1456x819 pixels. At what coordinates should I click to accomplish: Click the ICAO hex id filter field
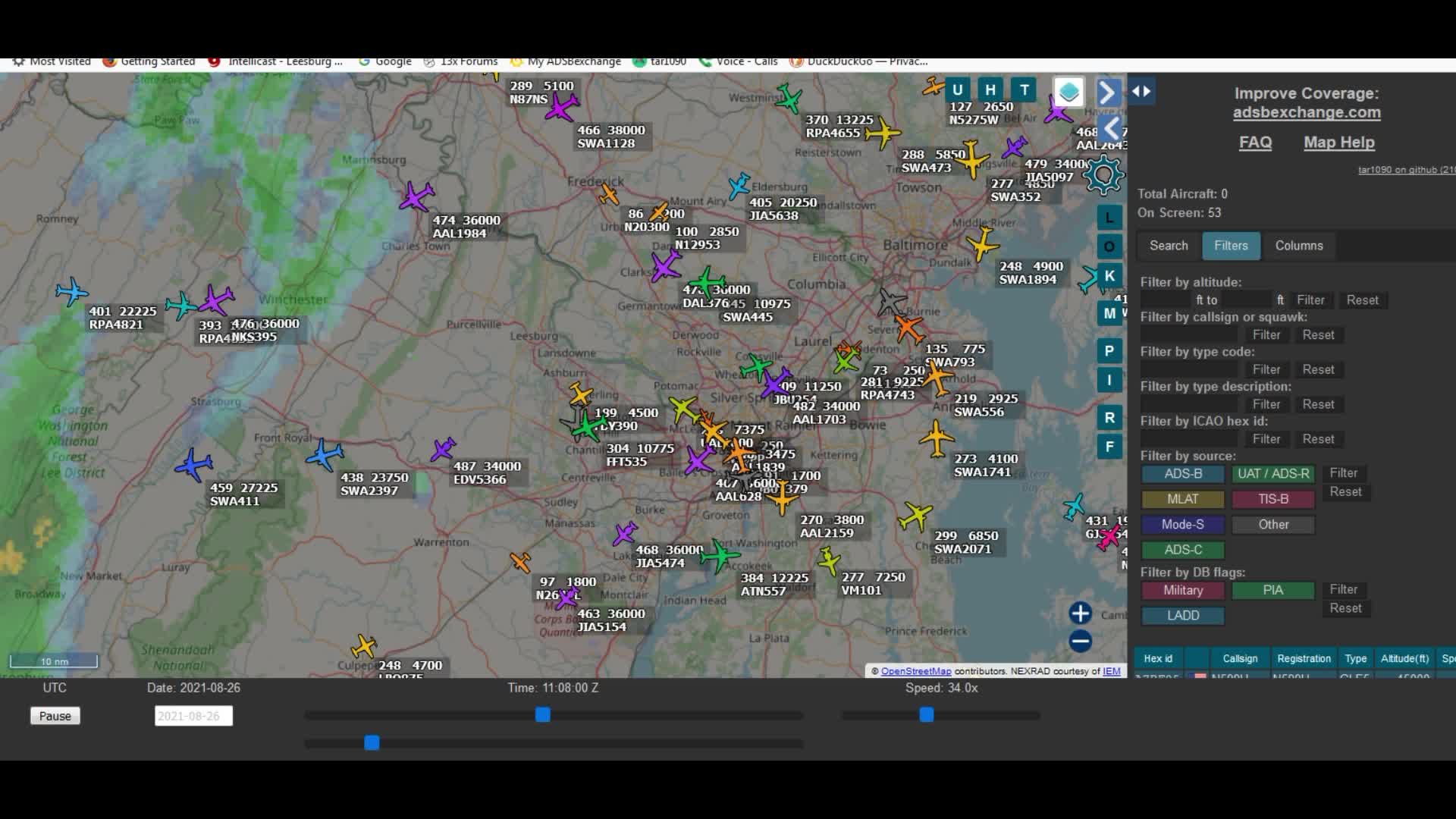[x=1188, y=439]
